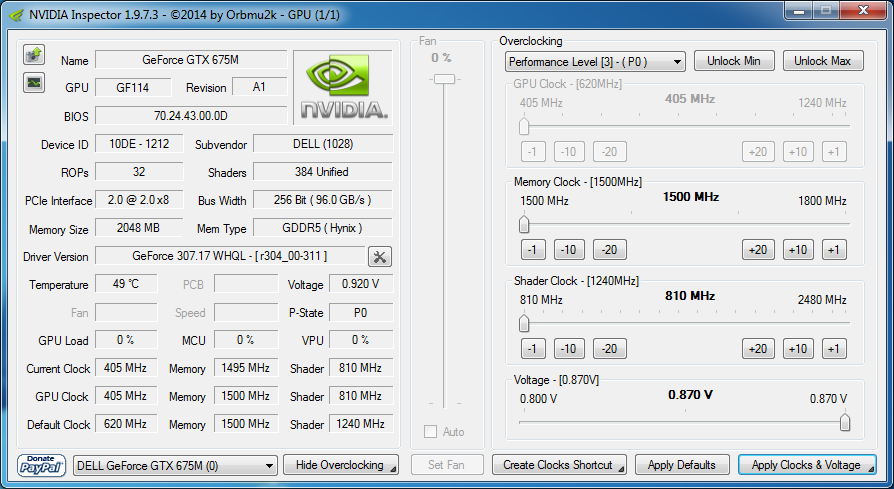Increase Memory Clock by 10
894x489 pixels.
point(798,250)
